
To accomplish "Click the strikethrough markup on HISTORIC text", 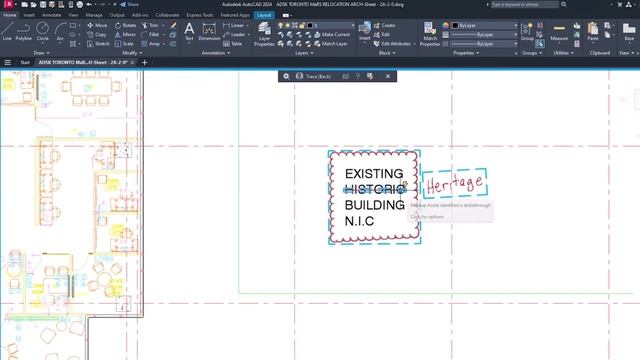I will tap(375, 190).
